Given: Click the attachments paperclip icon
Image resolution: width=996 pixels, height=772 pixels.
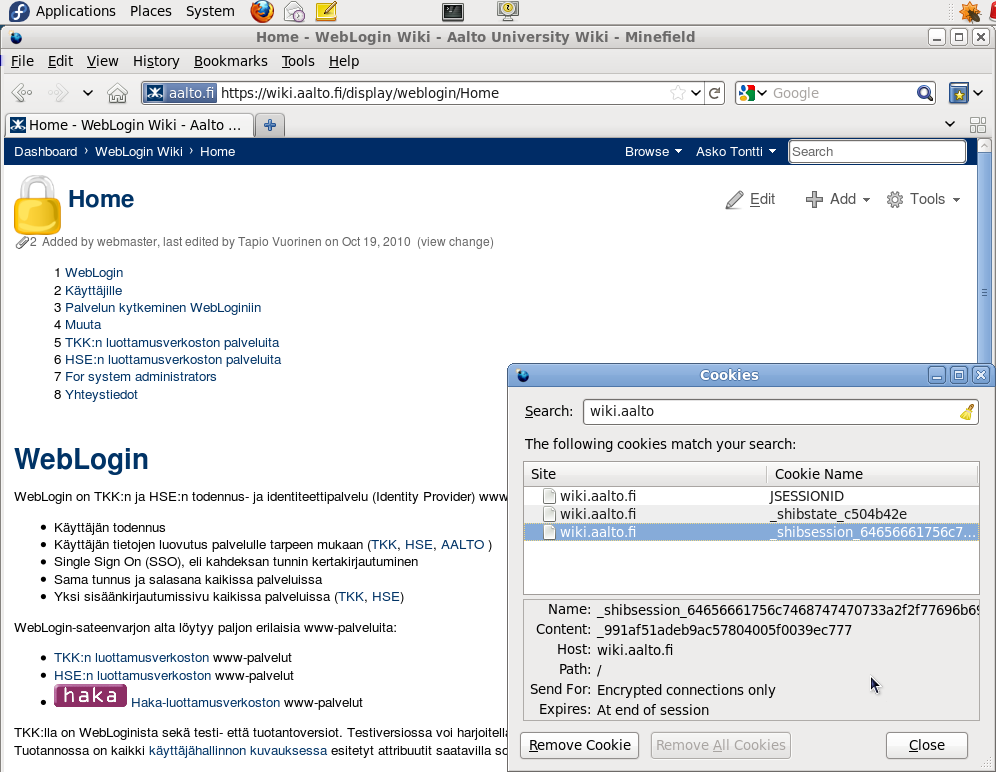Looking at the screenshot, I should (x=22, y=242).
